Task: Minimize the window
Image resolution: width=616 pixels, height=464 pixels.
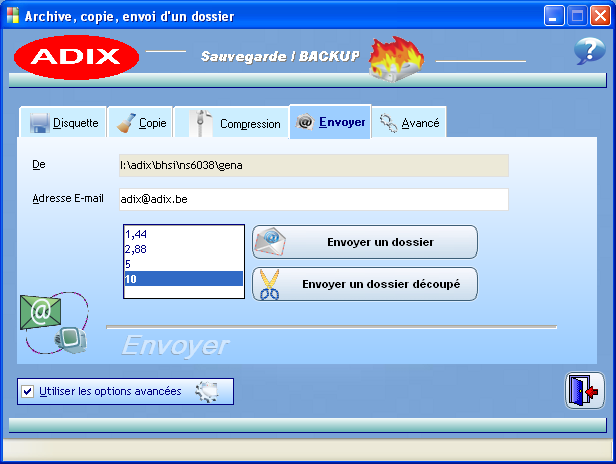Action: 554,16
